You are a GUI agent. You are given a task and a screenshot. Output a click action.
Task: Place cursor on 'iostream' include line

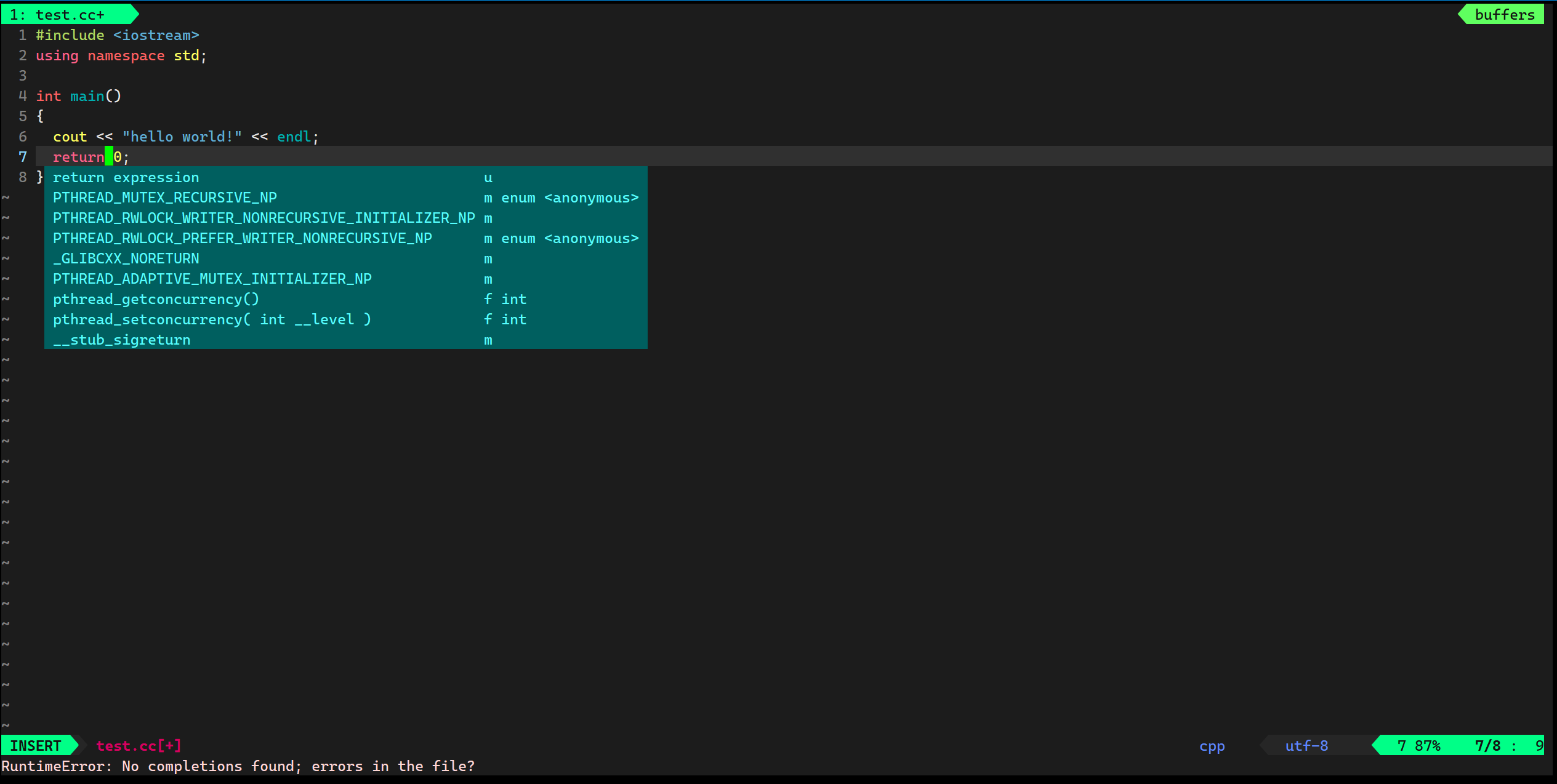tap(156, 36)
